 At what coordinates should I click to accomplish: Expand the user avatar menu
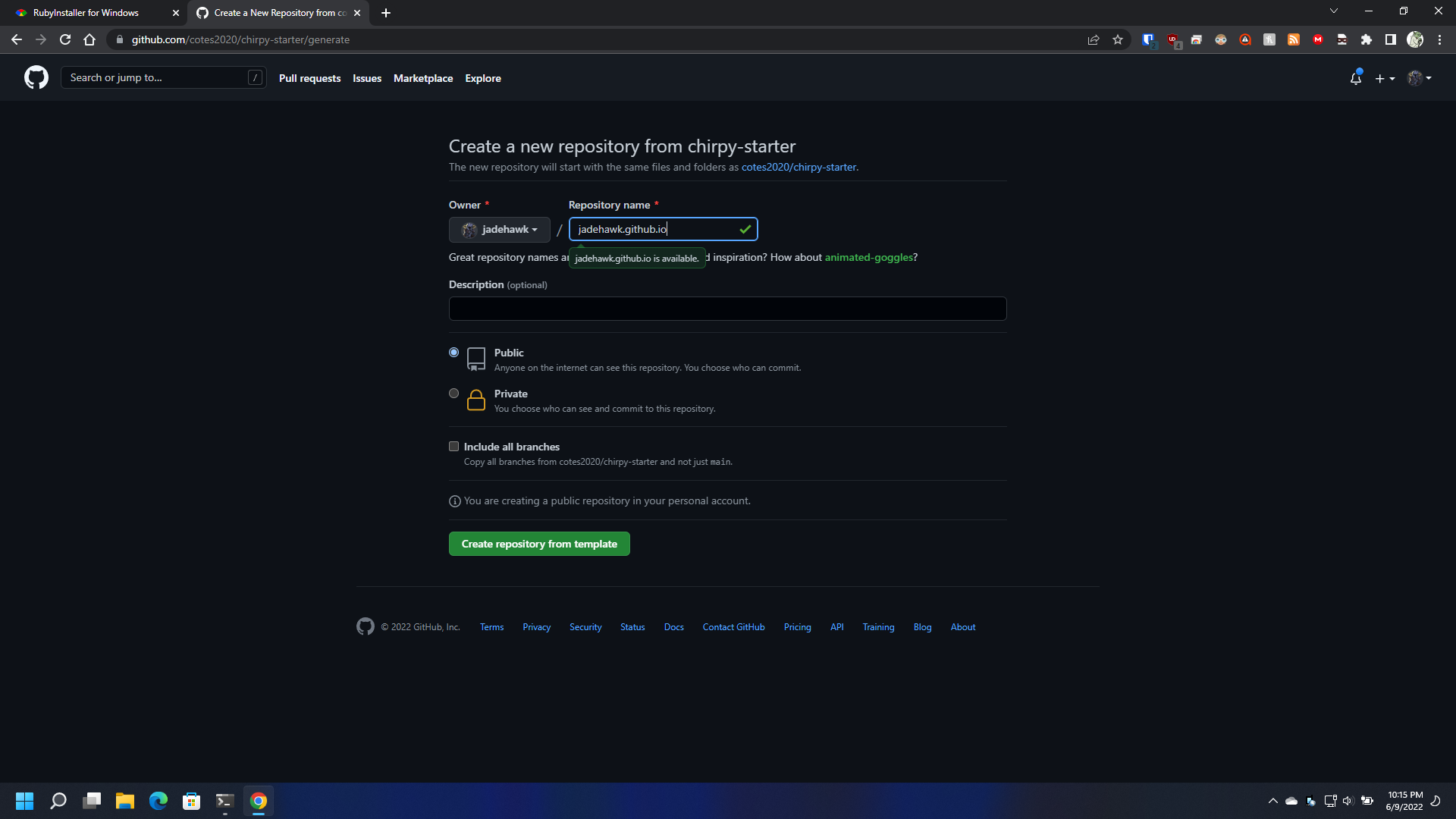1419,78
